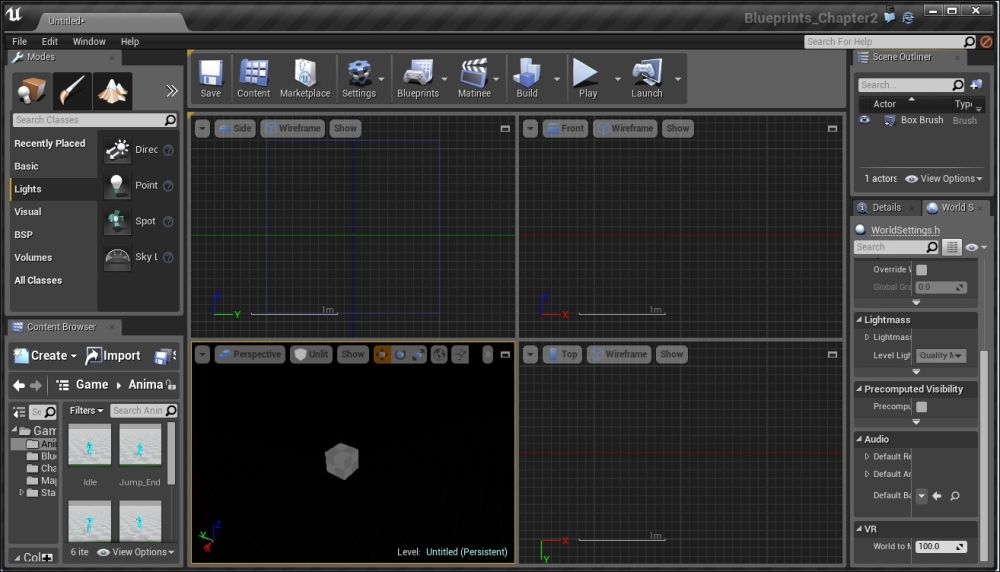Screen dimensions: 1000x572
Task: Click the Import button in Content Browser
Action: click(113, 355)
